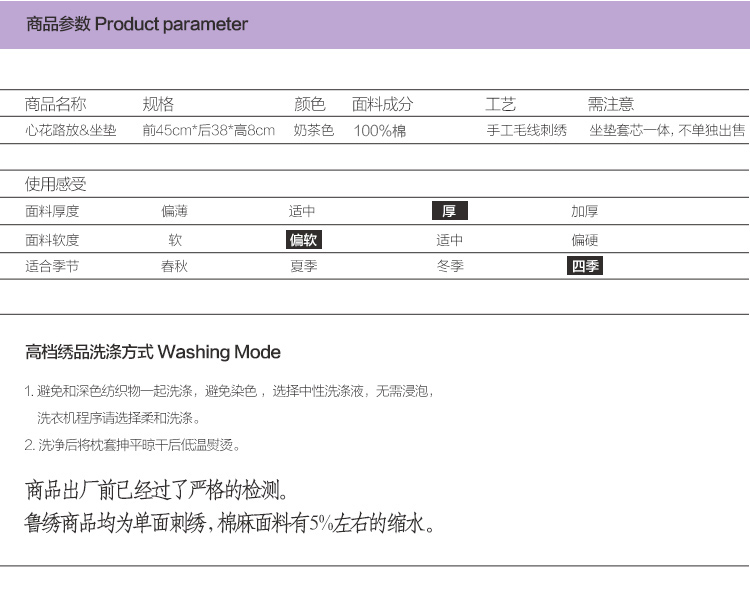The image size is (750, 607).
Task: Choose 偏薄 in the fabric thickness row
Action: (174, 211)
